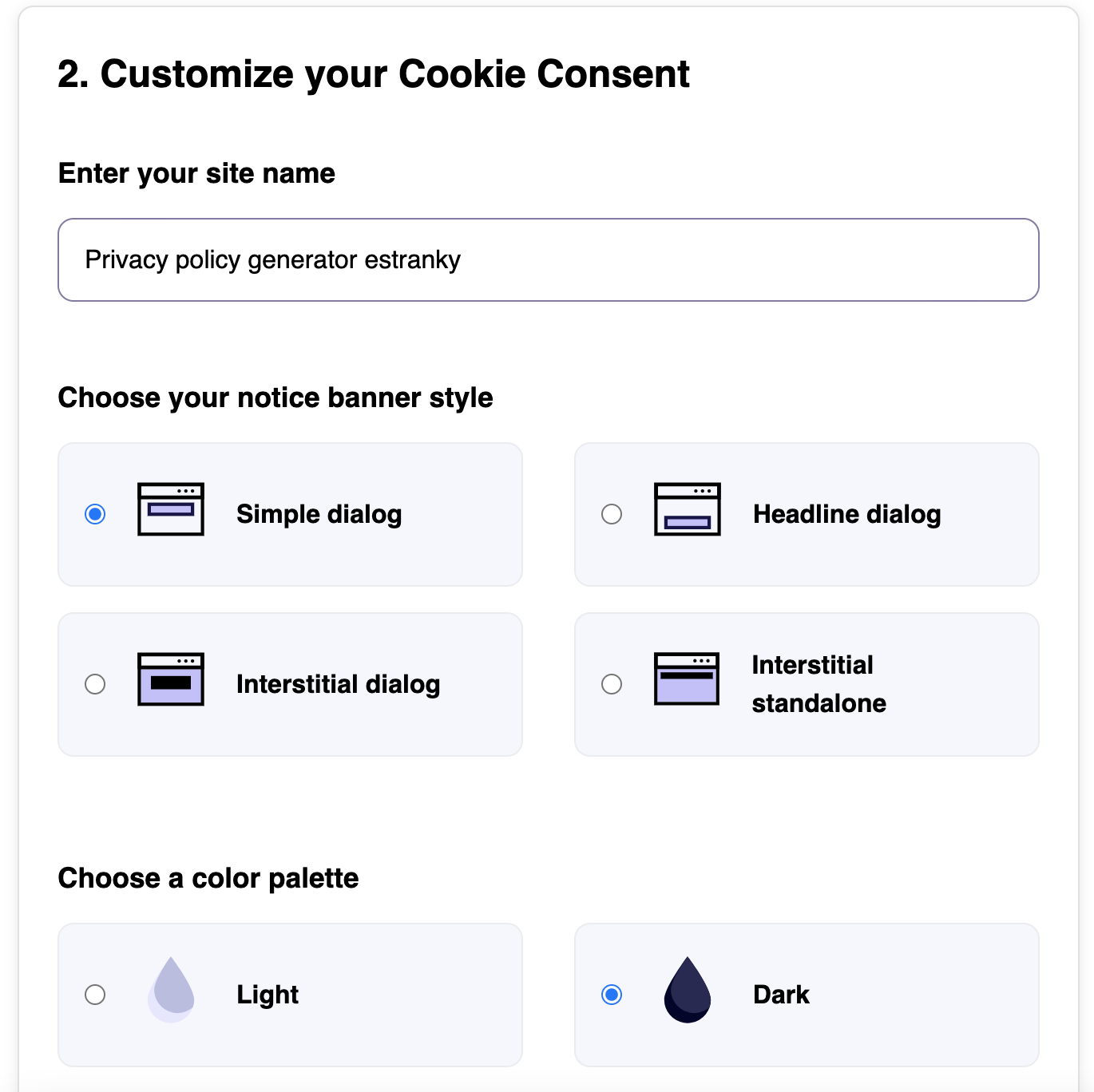Image resolution: width=1094 pixels, height=1092 pixels.
Task: Click the Interstitial dialog label text
Action: [338, 684]
